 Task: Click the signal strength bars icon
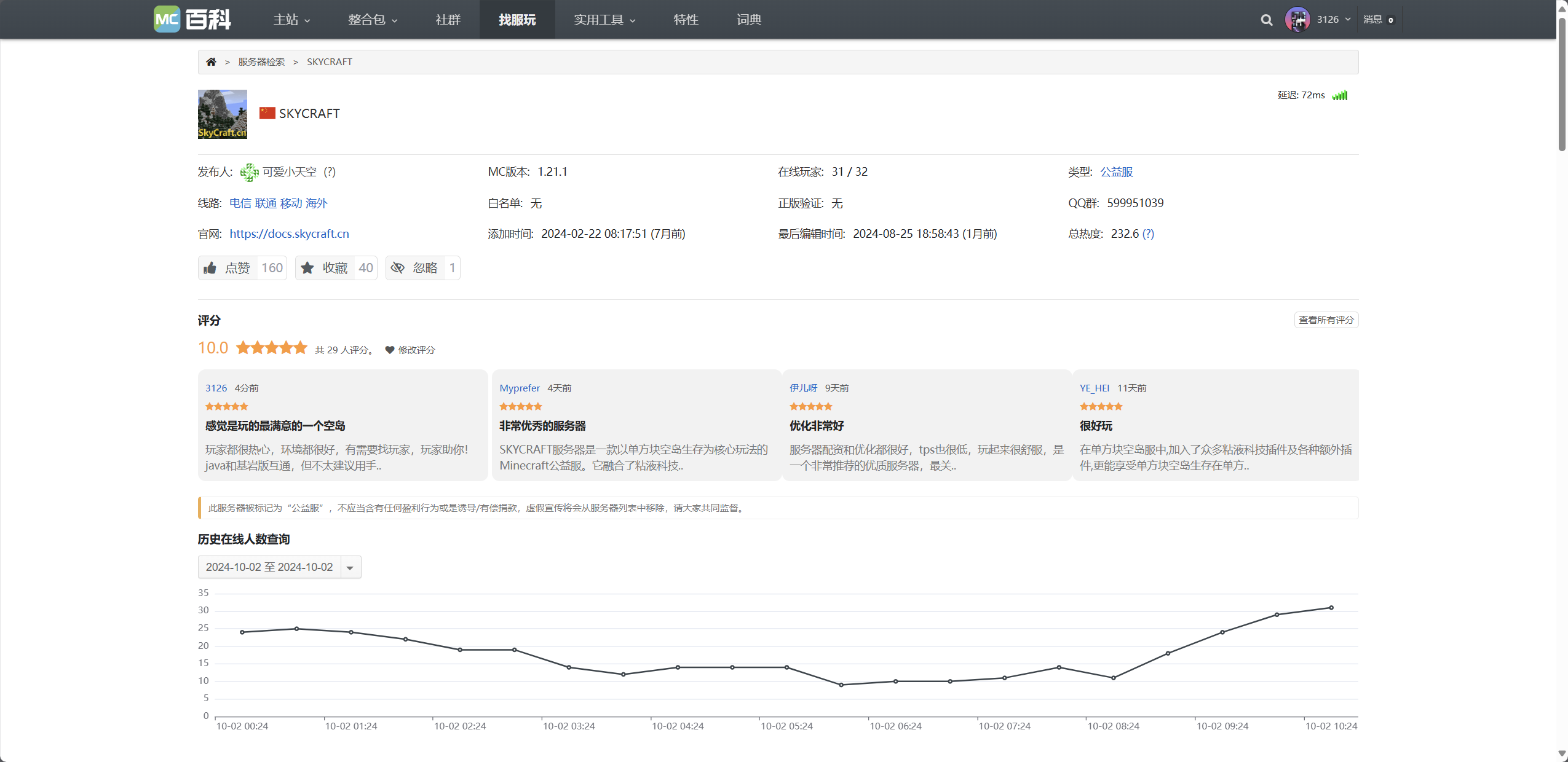click(x=1339, y=95)
